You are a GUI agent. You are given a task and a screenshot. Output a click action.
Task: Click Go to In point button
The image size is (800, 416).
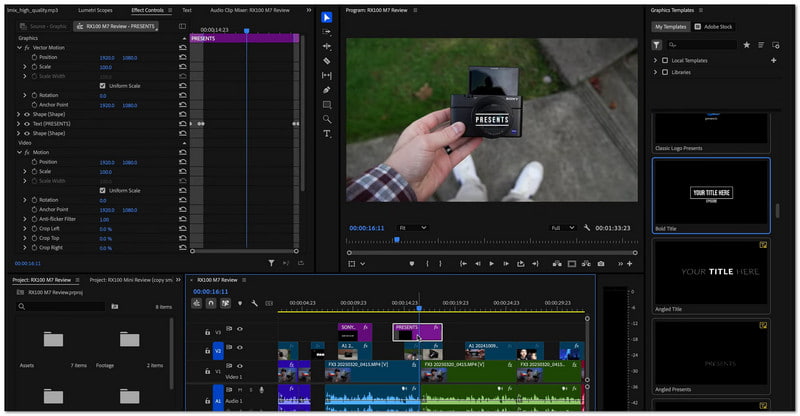coord(463,264)
